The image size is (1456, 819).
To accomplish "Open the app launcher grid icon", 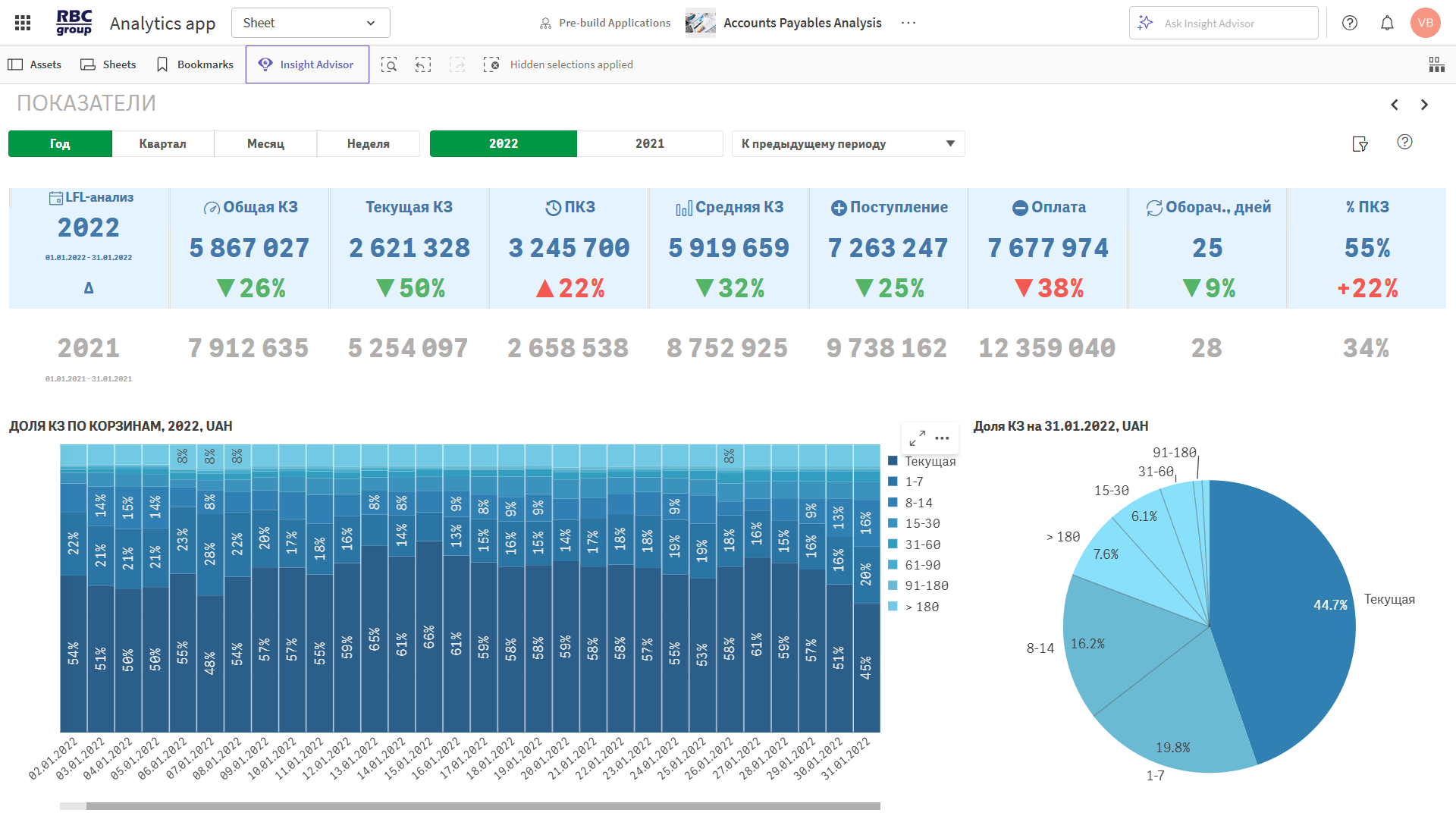I will click(23, 23).
